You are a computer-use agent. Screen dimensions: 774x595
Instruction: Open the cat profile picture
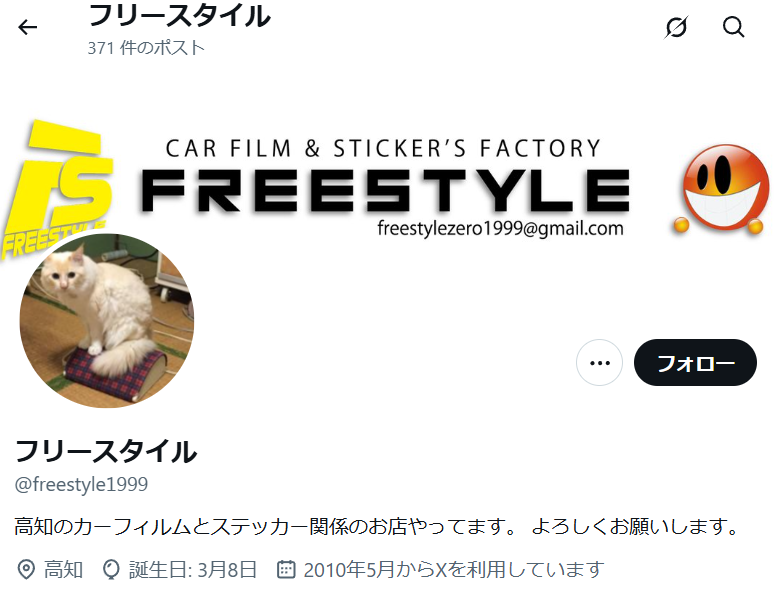107,321
